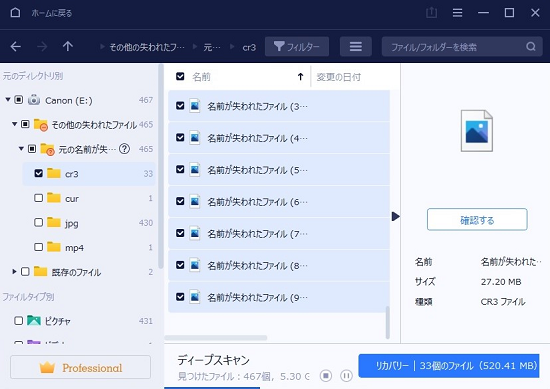Pause the deep scan

(x=346, y=376)
